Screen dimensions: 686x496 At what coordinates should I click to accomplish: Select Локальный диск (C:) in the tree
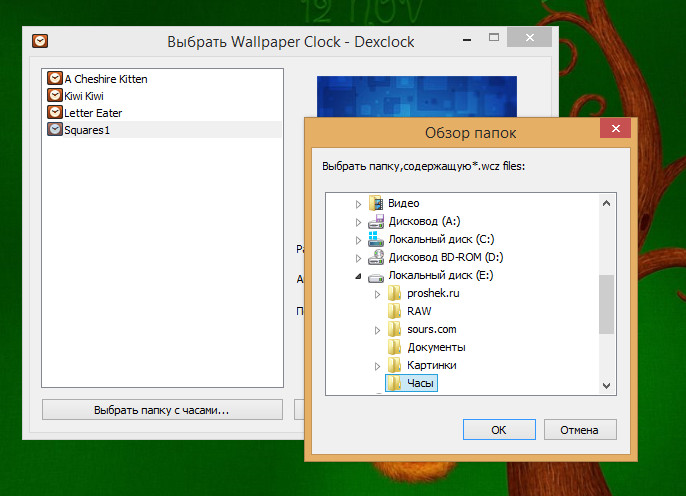[x=441, y=239]
